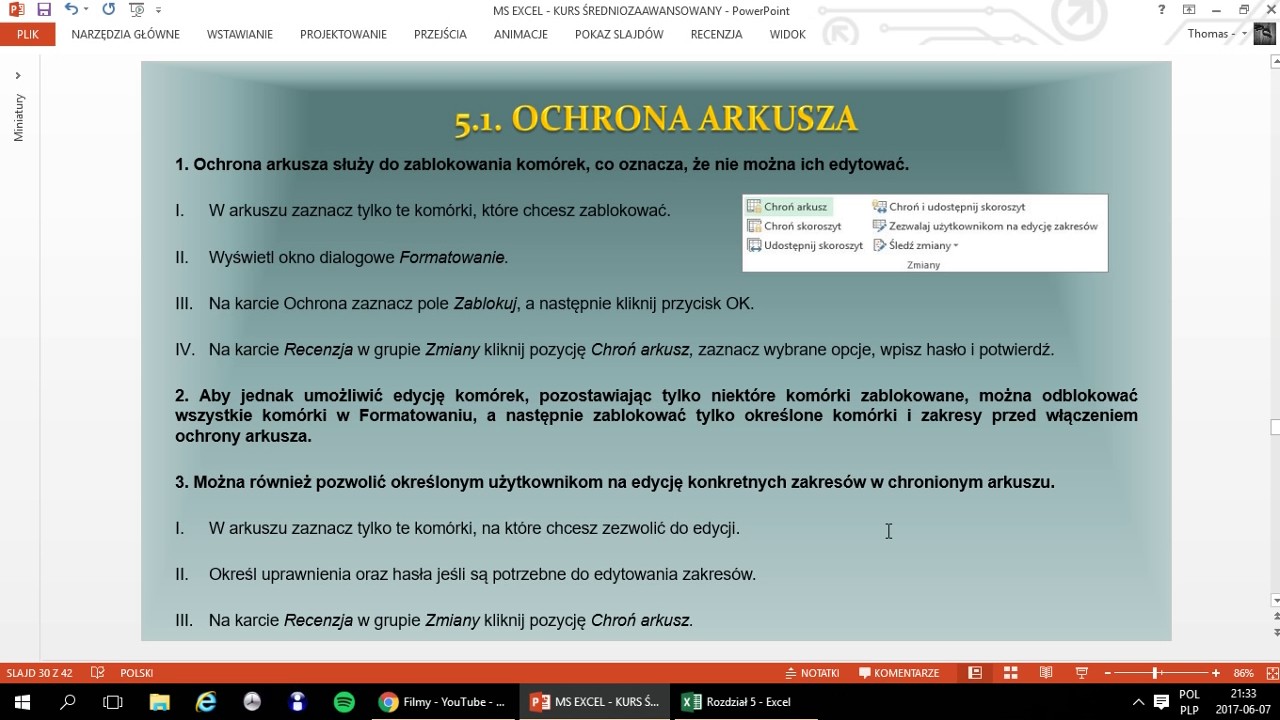Click Chroń i udostępnij skoroszyt in image
Viewport: 1280px width, 720px height.
click(949, 207)
